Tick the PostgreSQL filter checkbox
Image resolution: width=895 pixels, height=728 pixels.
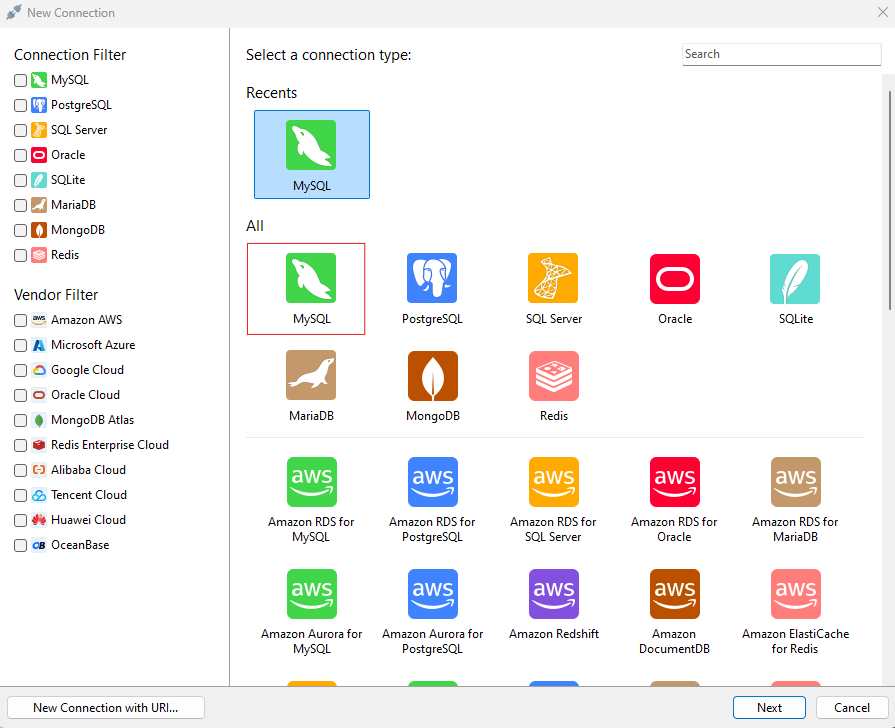click(21, 106)
